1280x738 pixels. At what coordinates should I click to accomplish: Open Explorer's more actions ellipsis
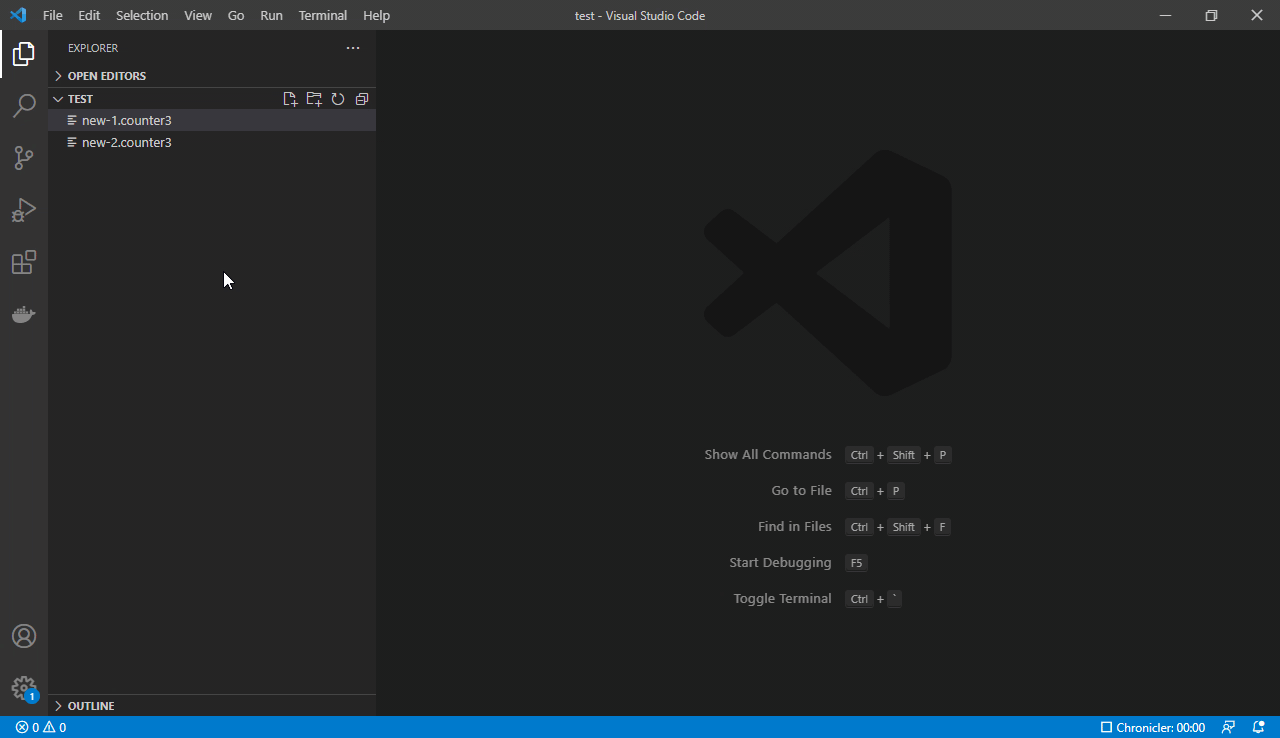click(353, 48)
